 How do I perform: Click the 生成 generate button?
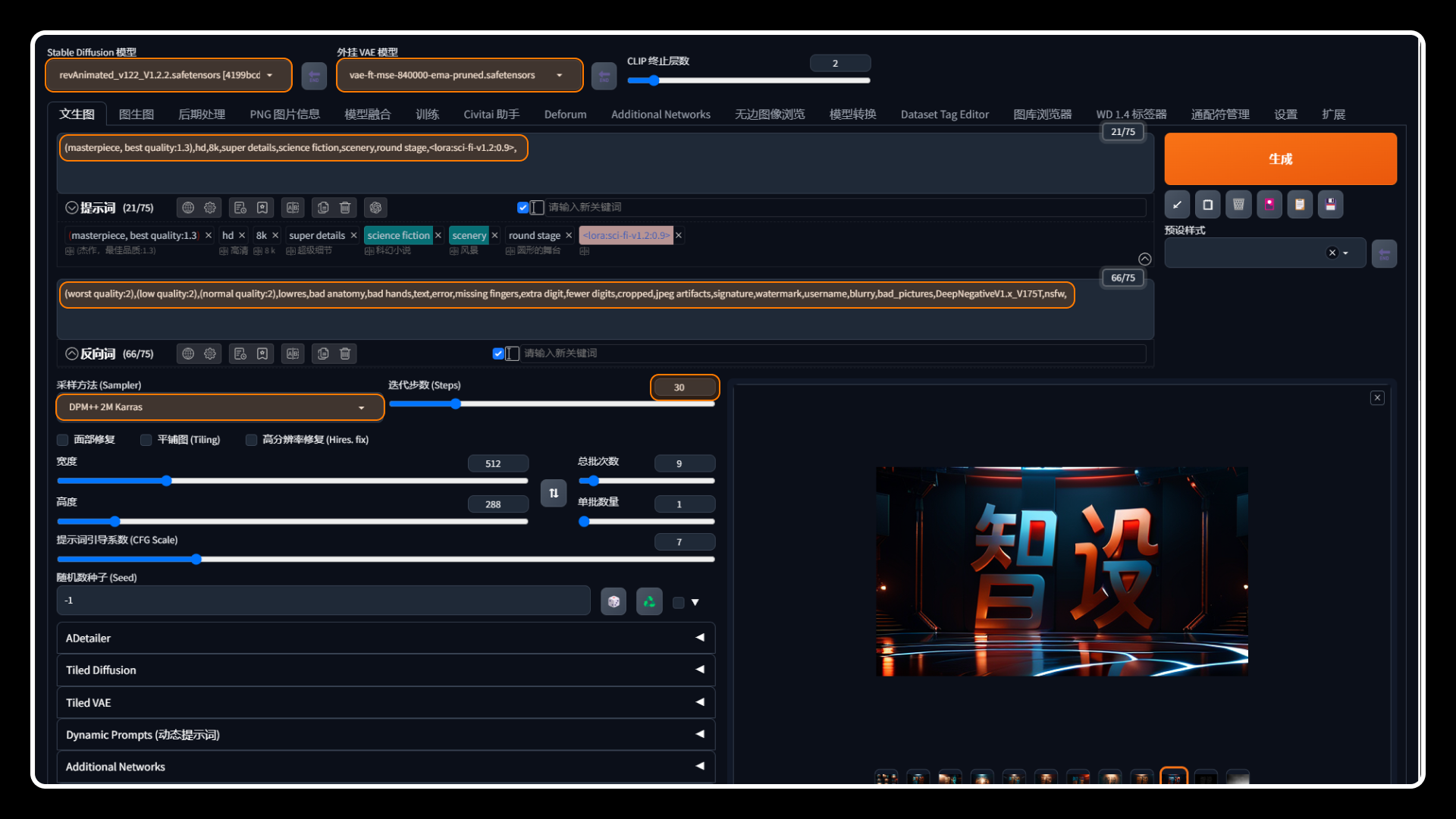point(1281,159)
